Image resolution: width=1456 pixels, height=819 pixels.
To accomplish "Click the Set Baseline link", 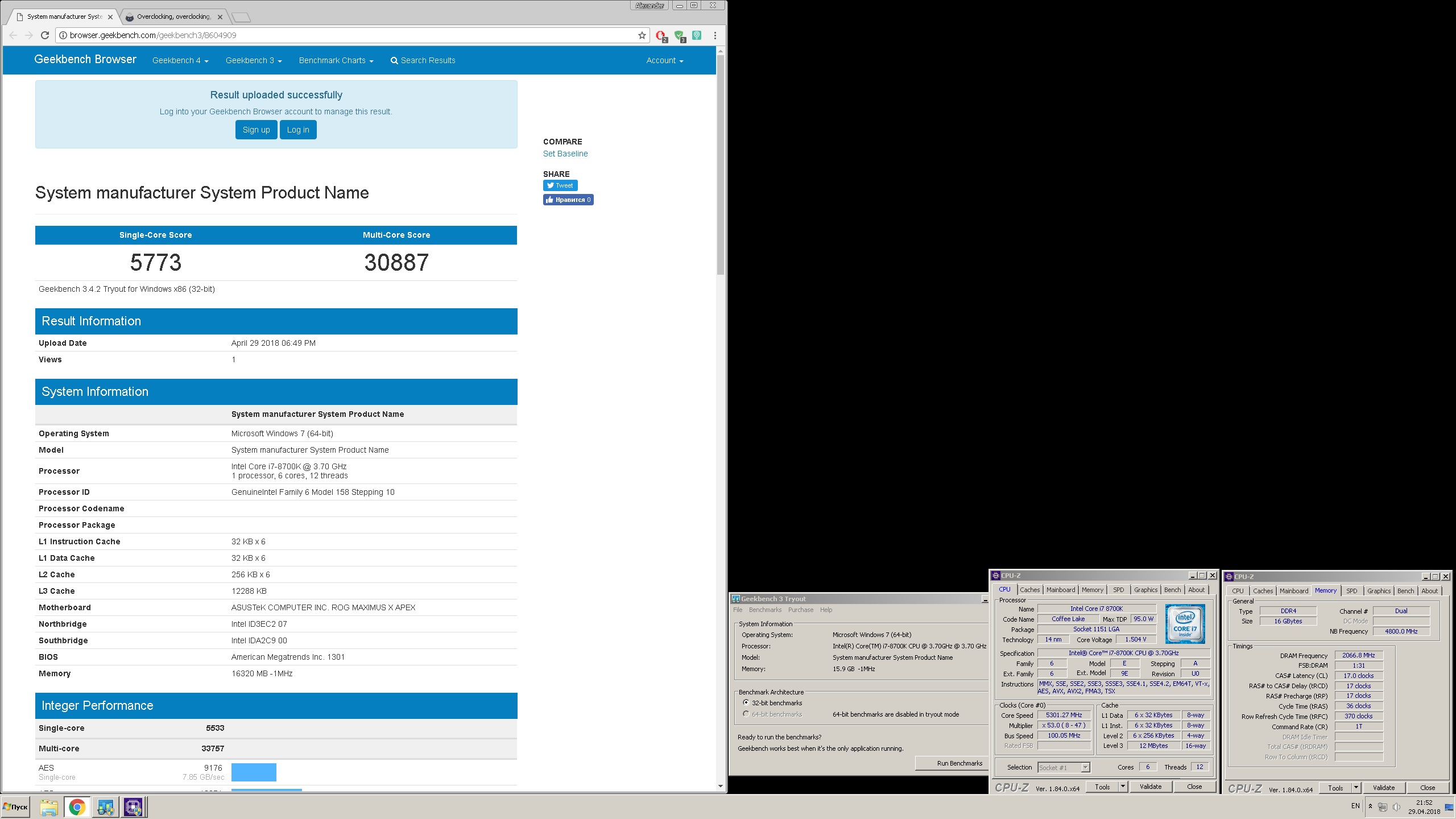I will coord(565,154).
